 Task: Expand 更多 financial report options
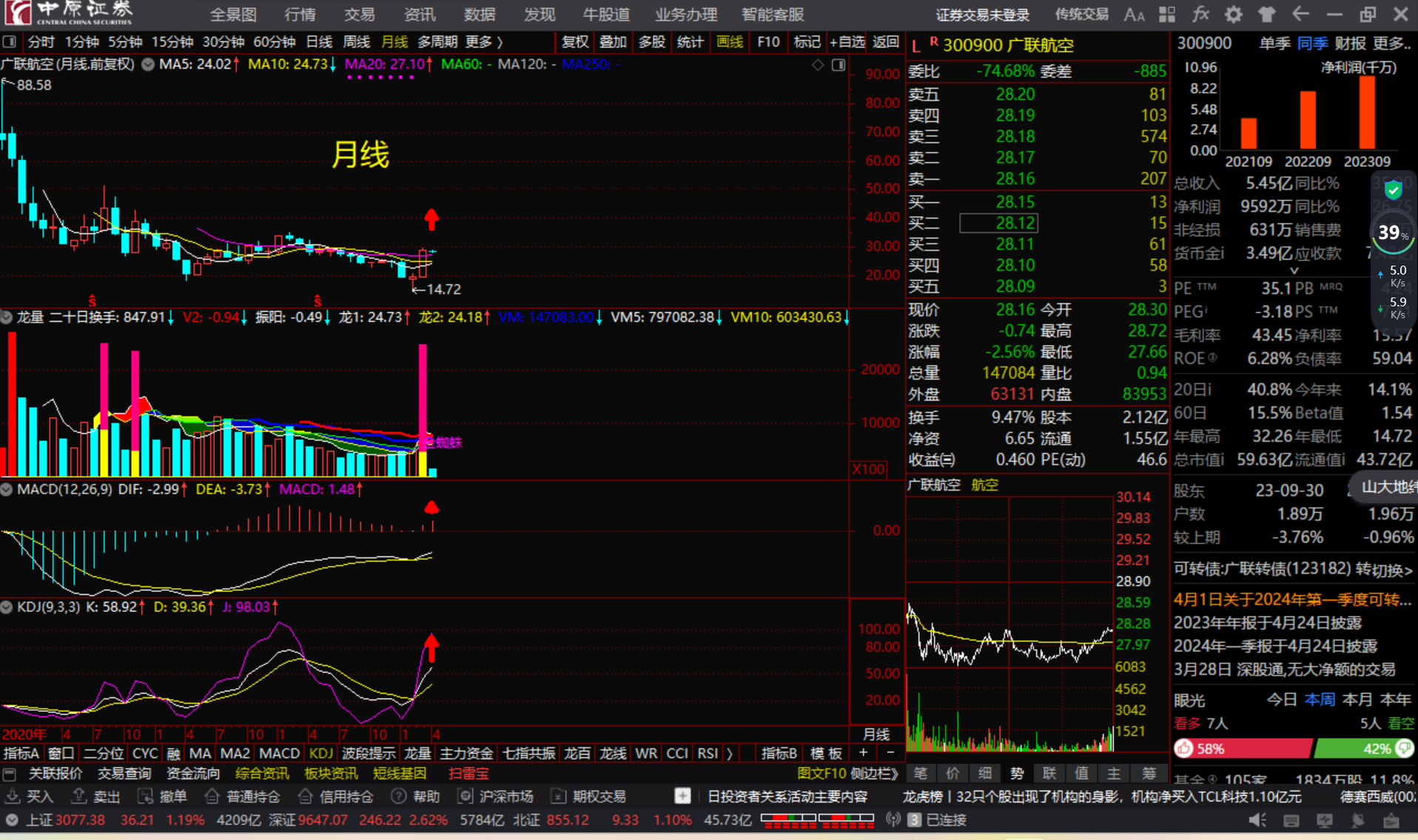pyautogui.click(x=1391, y=44)
